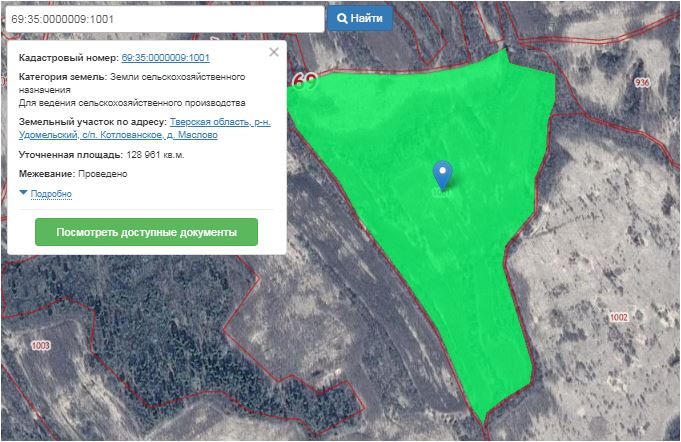Open Посмотреть доступные документы
The height and width of the screenshot is (442, 681).
click(146, 232)
